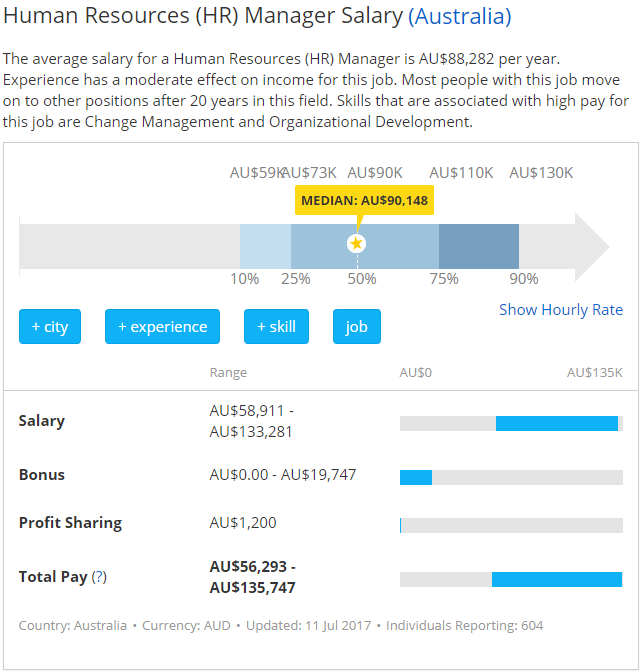
Task: Click the 25% to 75% middle salary band
Action: 365,246
